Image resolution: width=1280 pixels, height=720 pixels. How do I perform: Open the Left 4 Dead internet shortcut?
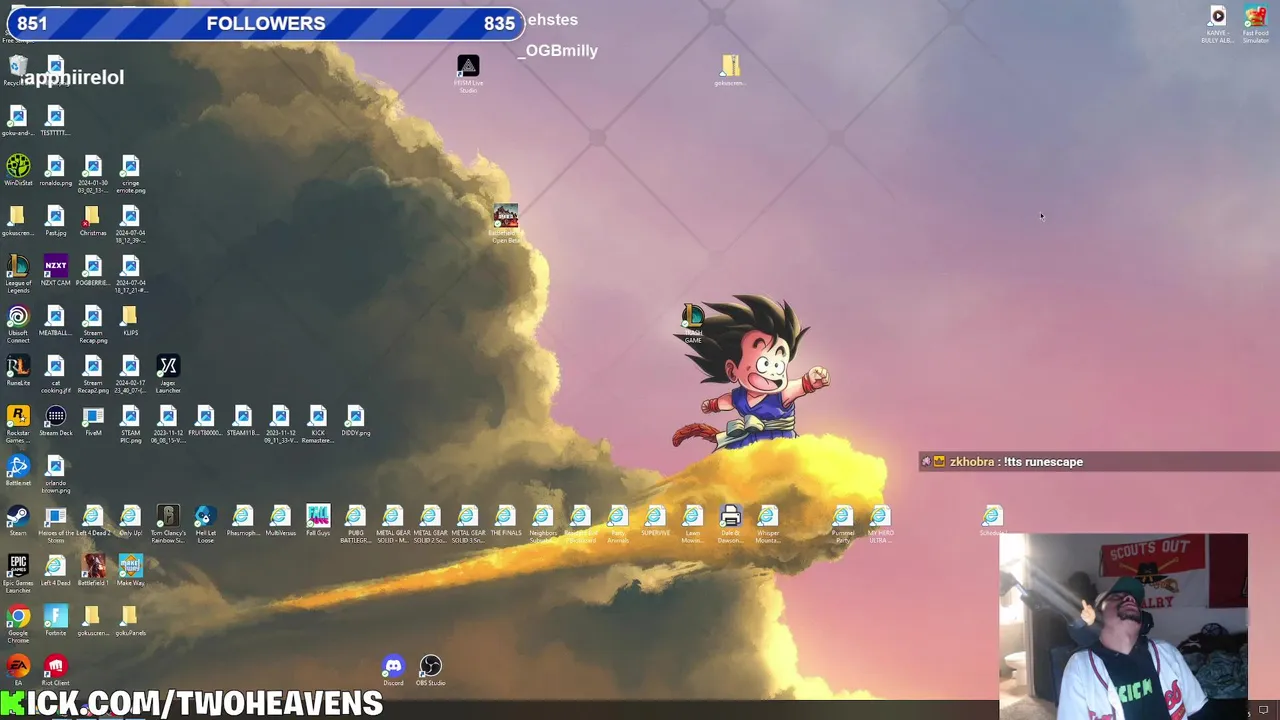55,570
